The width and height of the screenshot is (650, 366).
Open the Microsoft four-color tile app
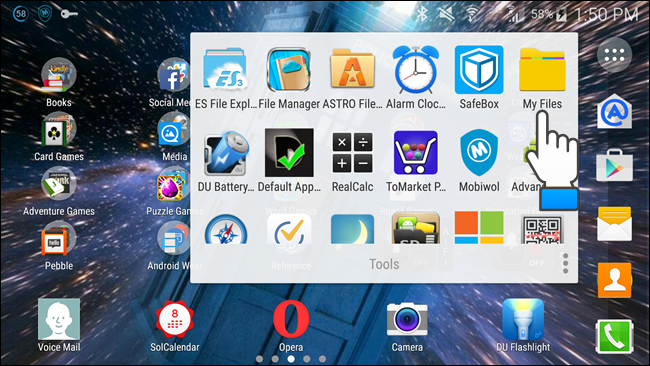coord(479,228)
